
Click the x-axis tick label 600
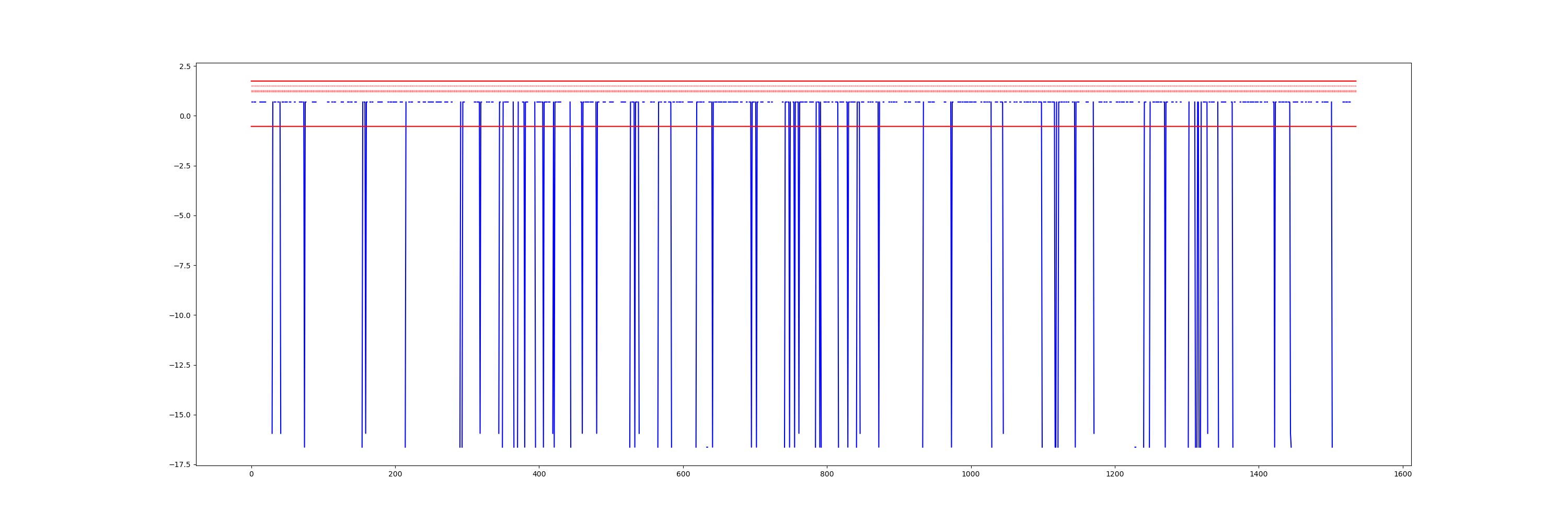(x=683, y=474)
